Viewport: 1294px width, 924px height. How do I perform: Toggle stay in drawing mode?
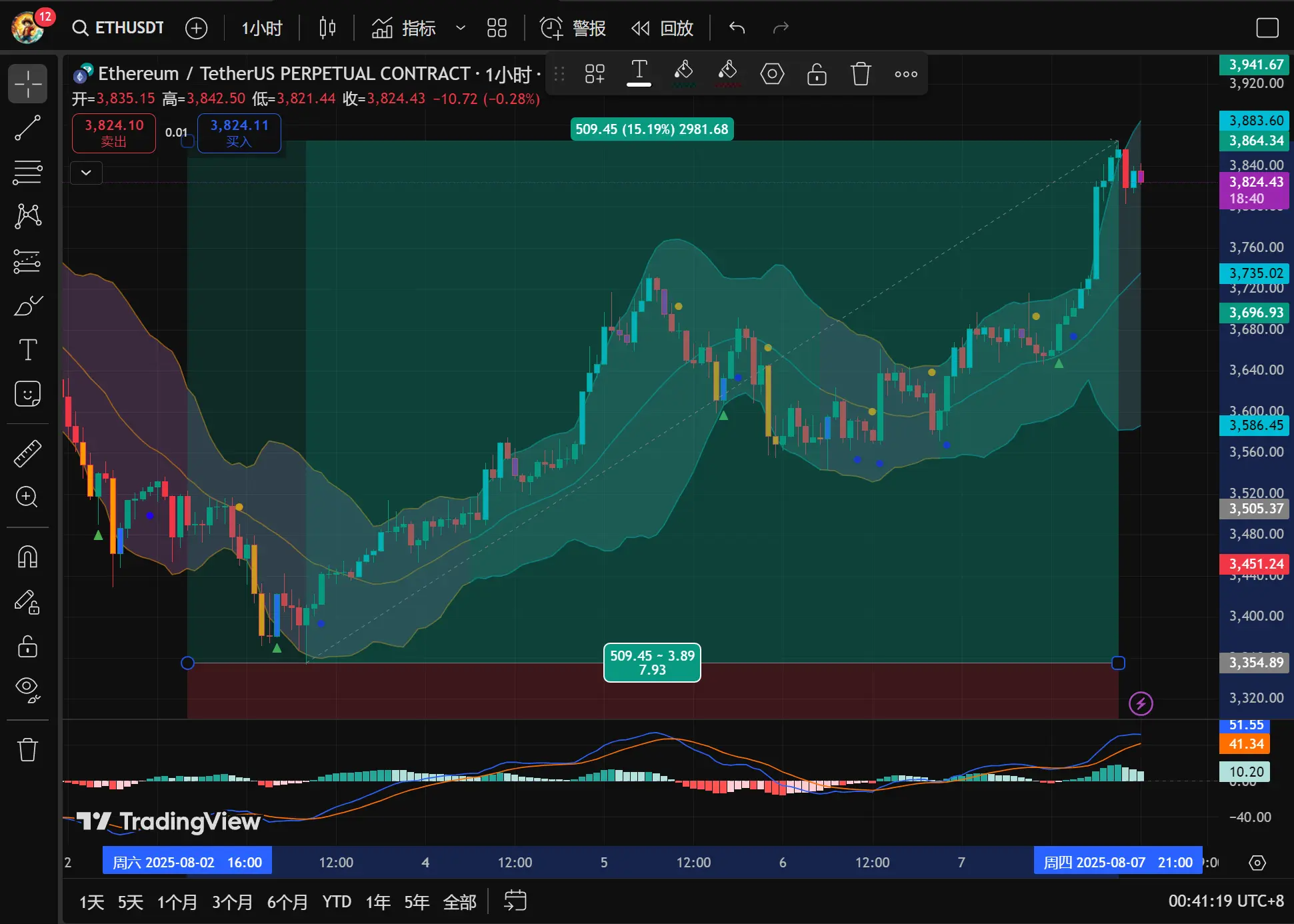[28, 602]
